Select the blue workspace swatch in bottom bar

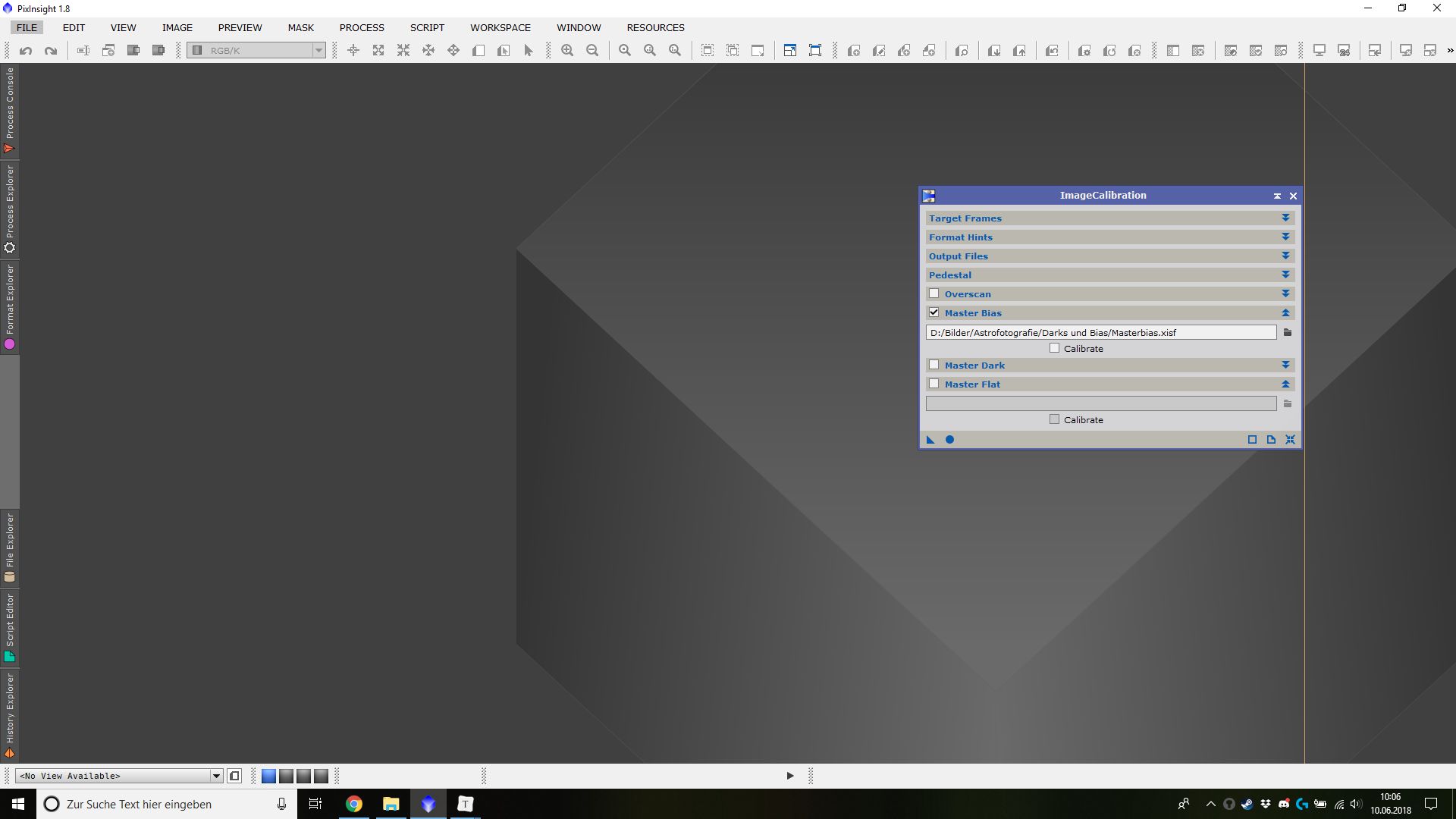(268, 776)
